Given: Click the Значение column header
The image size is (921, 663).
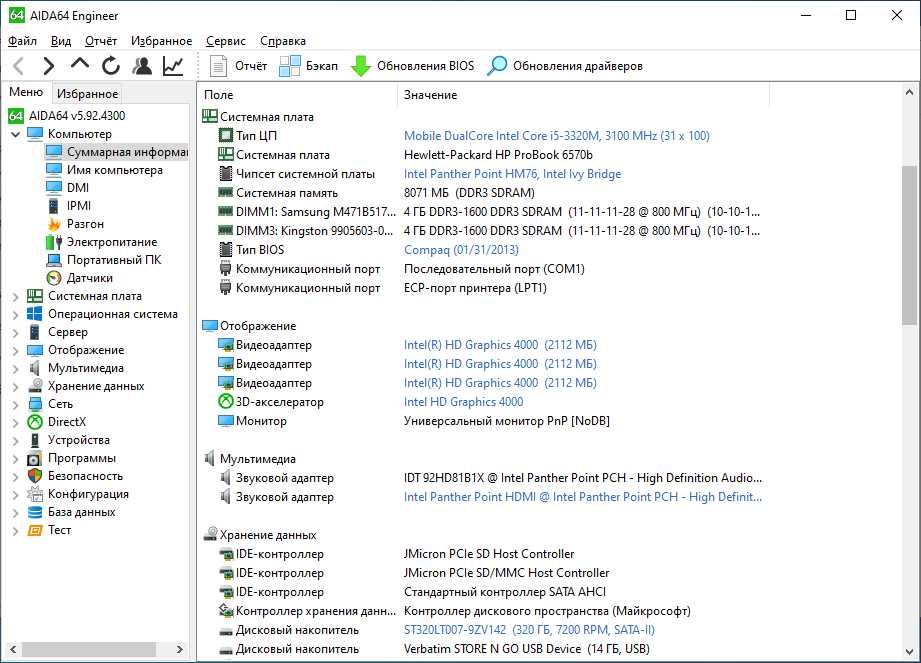Looking at the screenshot, I should click(x=584, y=95).
